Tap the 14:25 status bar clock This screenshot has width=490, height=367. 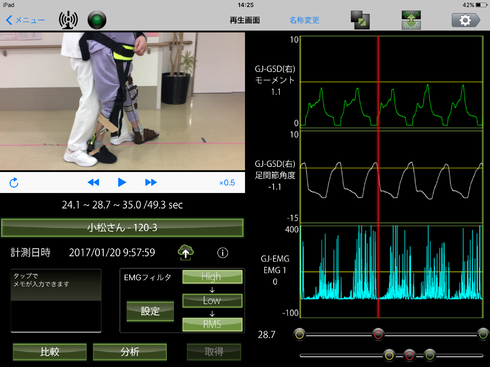[246, 5]
